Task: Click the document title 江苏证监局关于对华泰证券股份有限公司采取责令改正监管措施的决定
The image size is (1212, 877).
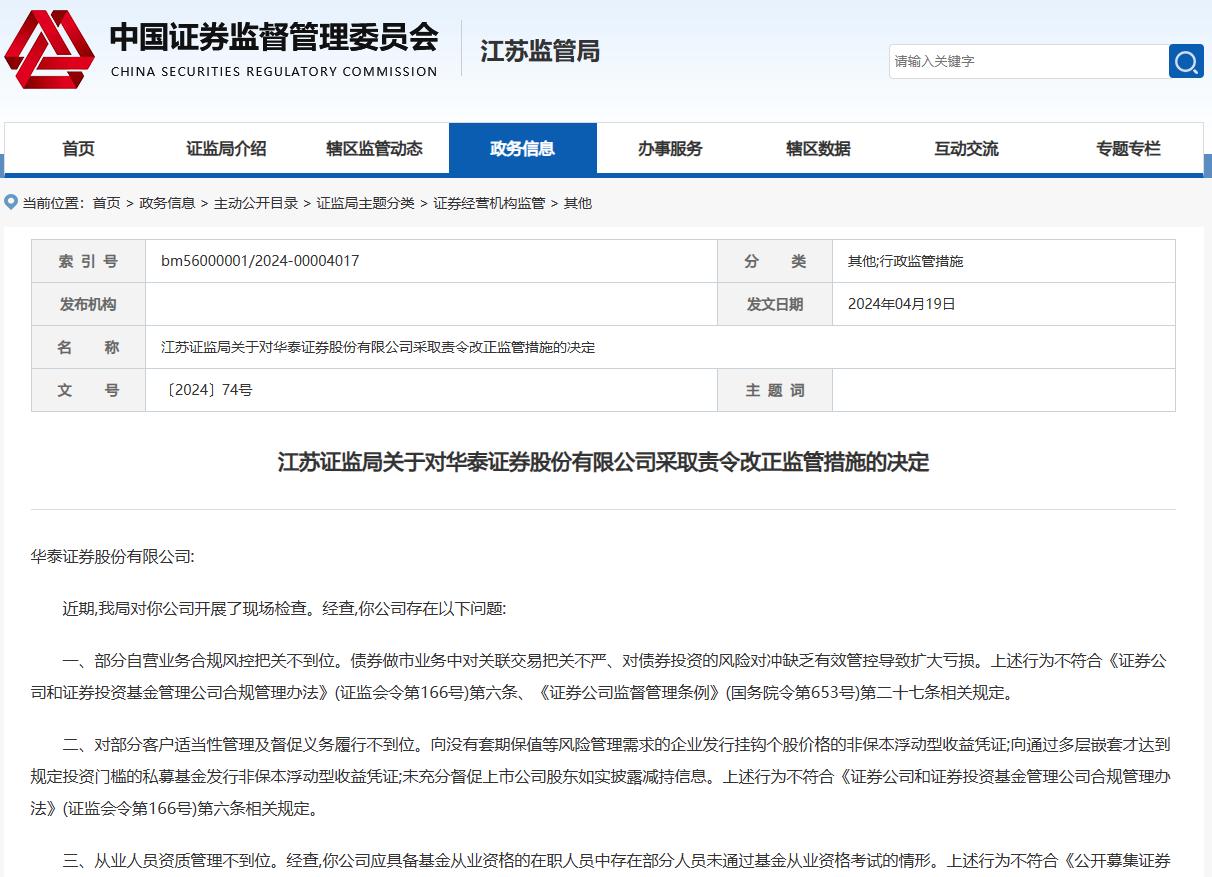Action: pos(605,463)
